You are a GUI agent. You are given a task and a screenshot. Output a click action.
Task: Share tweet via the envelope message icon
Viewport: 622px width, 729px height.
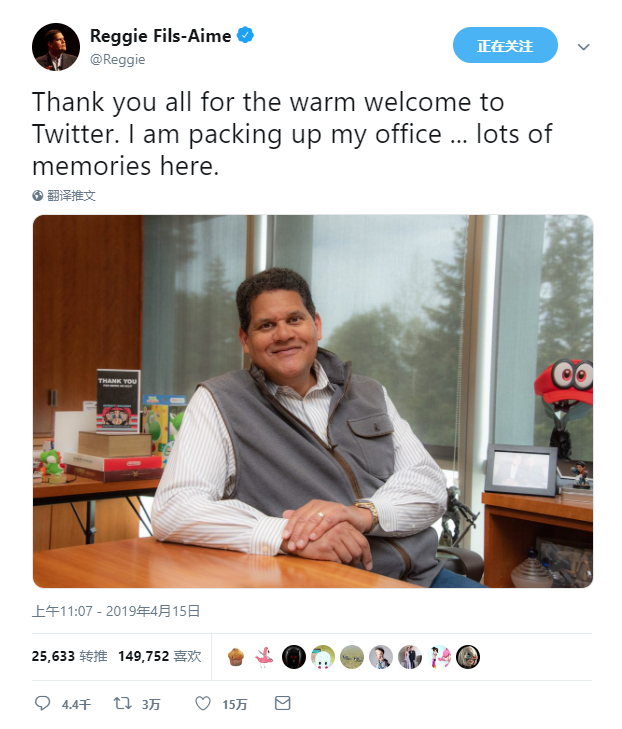[282, 704]
